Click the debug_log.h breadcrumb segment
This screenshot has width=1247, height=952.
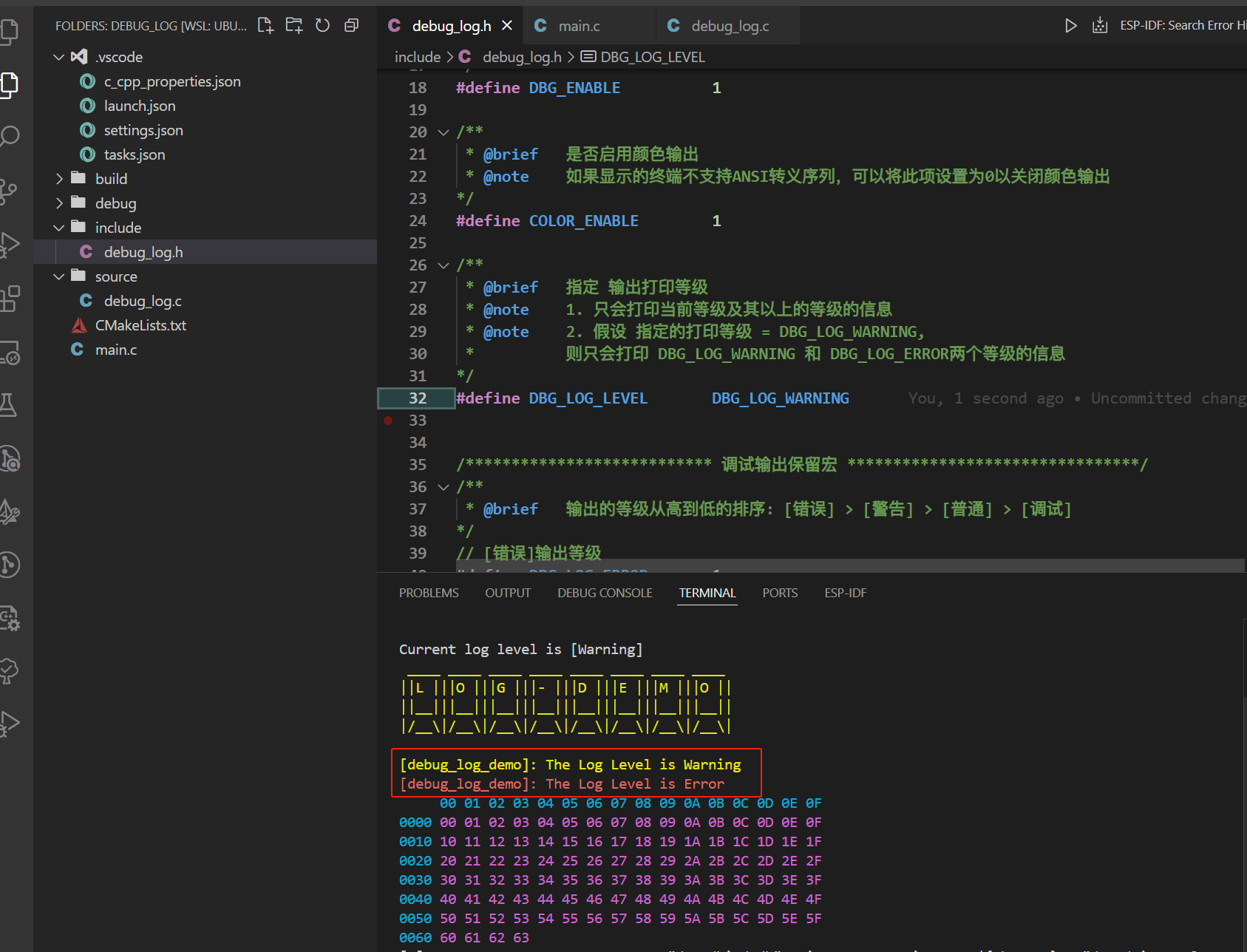[522, 57]
